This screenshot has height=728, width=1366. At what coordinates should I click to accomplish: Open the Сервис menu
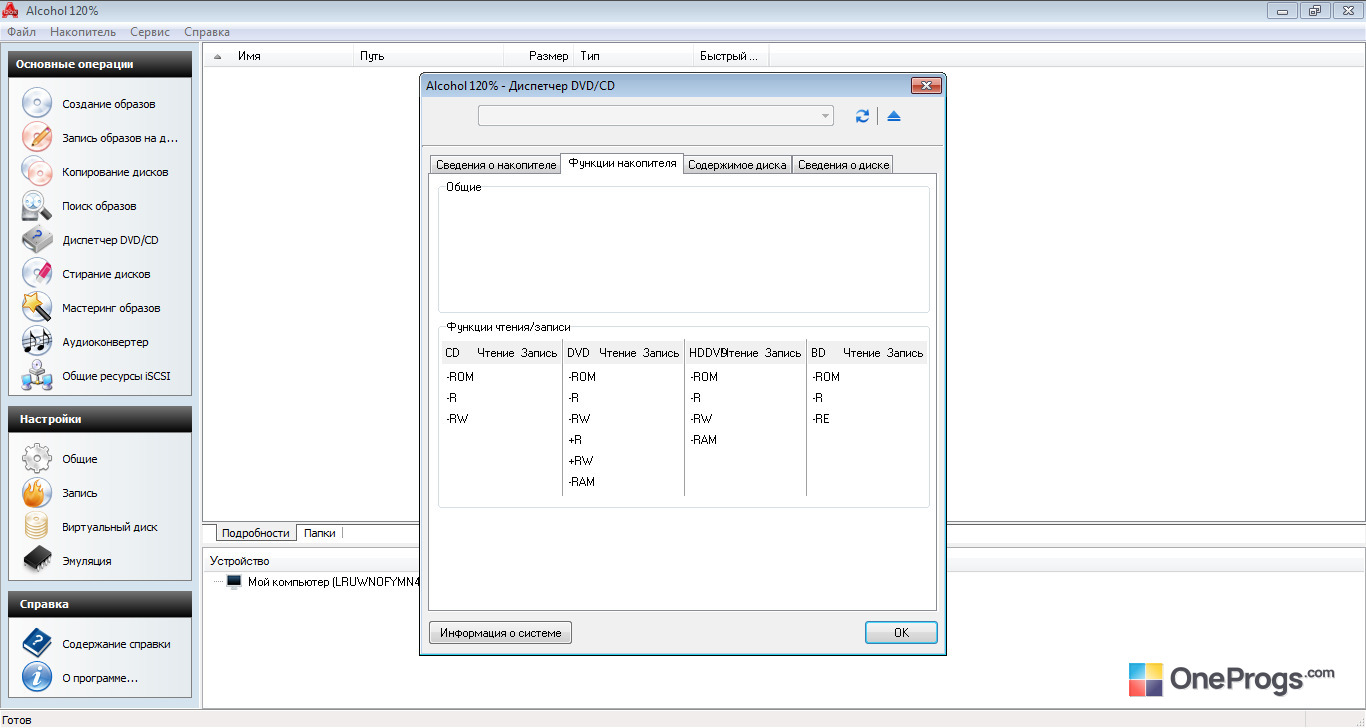[150, 32]
